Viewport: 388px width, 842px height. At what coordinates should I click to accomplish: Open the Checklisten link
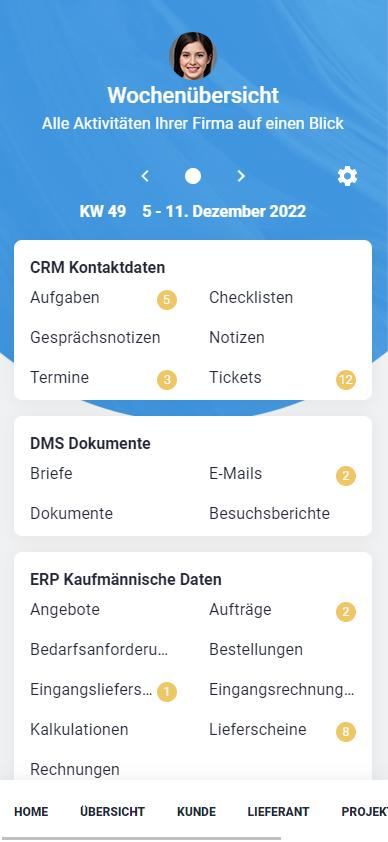tap(251, 297)
